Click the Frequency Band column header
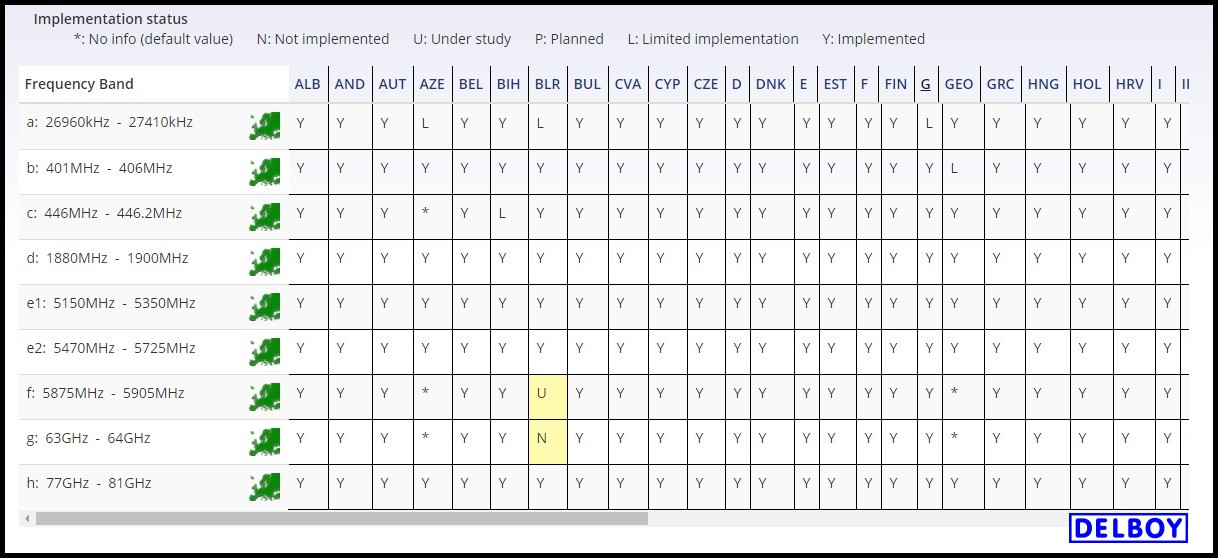Viewport: 1218px width, 558px height. tap(79, 84)
